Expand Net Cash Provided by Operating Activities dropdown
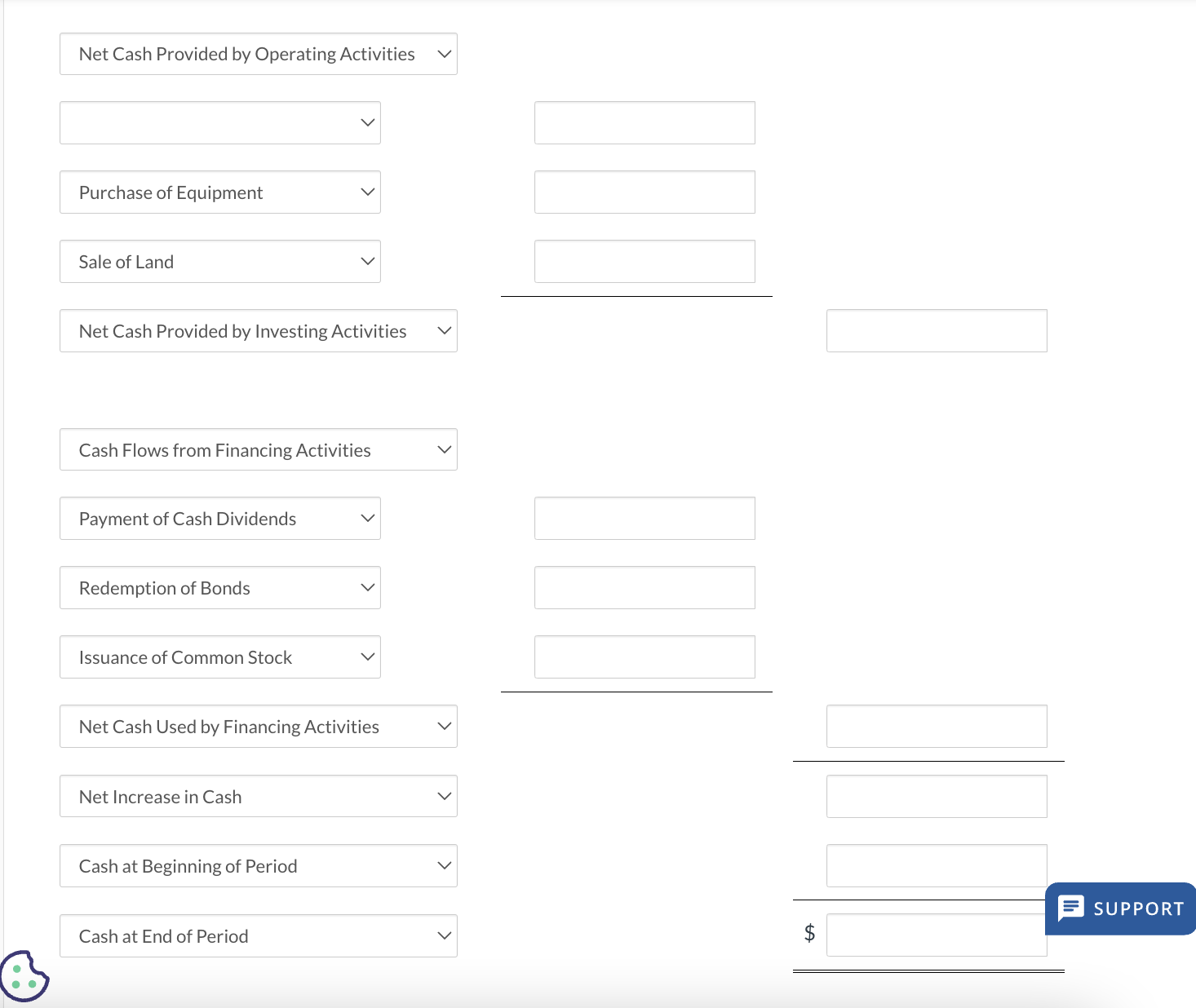Viewport: 1196px width, 1008px height. tap(258, 54)
